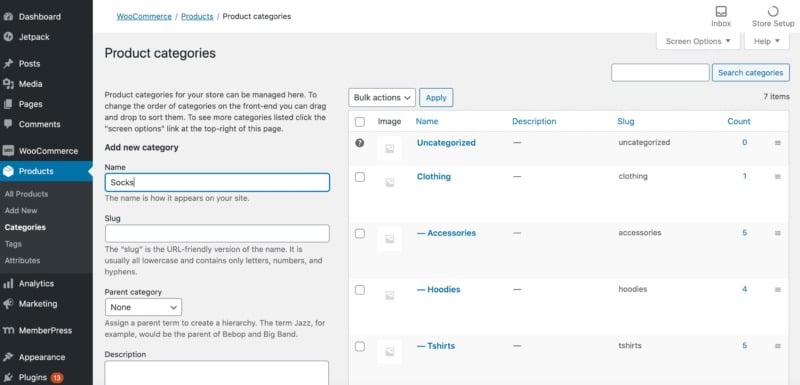The width and height of the screenshot is (800, 385).
Task: Follow the WooCommerce breadcrumb link
Action: tap(144, 16)
